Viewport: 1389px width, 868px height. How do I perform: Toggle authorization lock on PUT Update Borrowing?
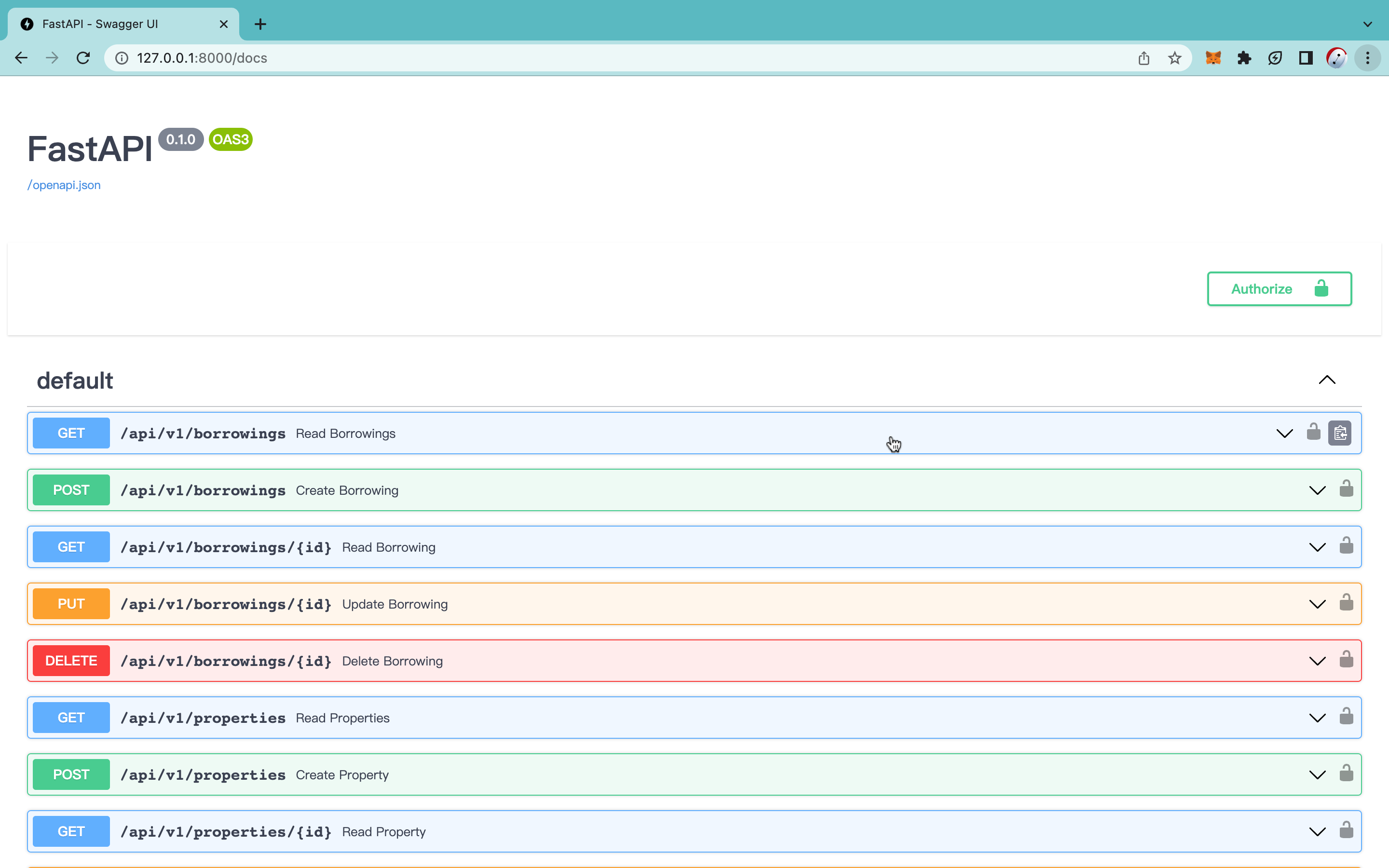pyautogui.click(x=1346, y=603)
